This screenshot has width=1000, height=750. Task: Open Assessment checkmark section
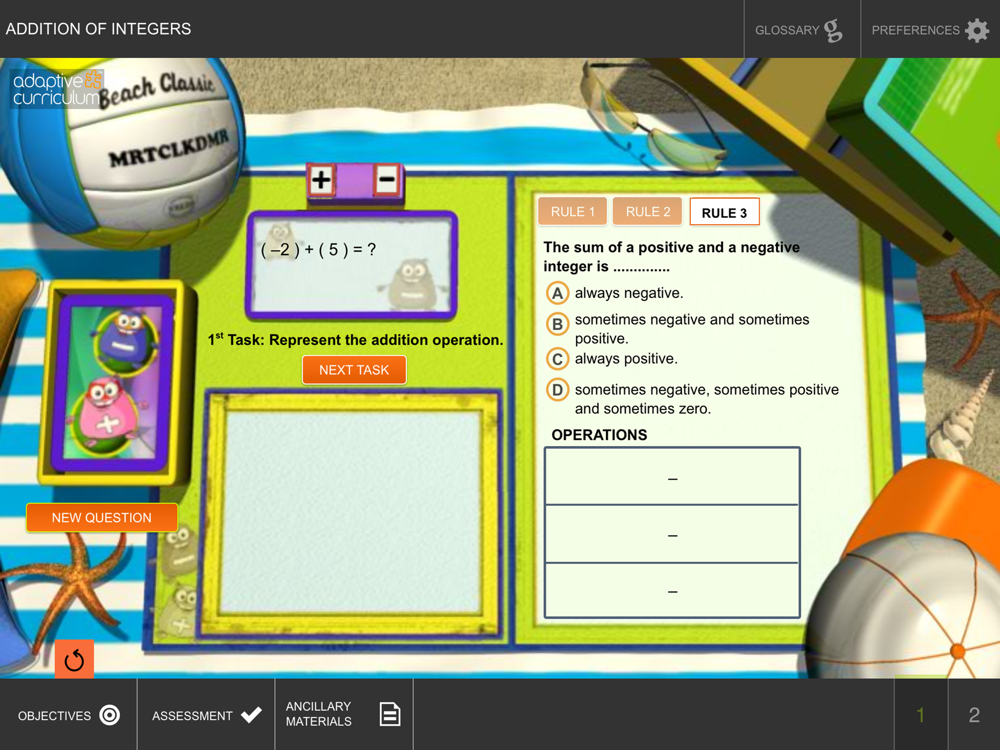click(x=206, y=715)
